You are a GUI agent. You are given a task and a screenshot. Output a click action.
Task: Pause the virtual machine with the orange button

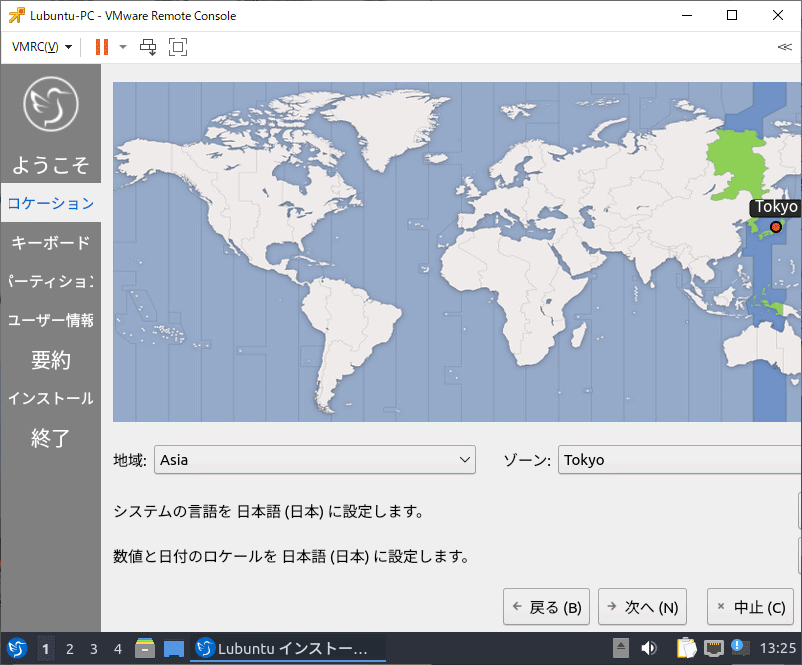coord(102,47)
